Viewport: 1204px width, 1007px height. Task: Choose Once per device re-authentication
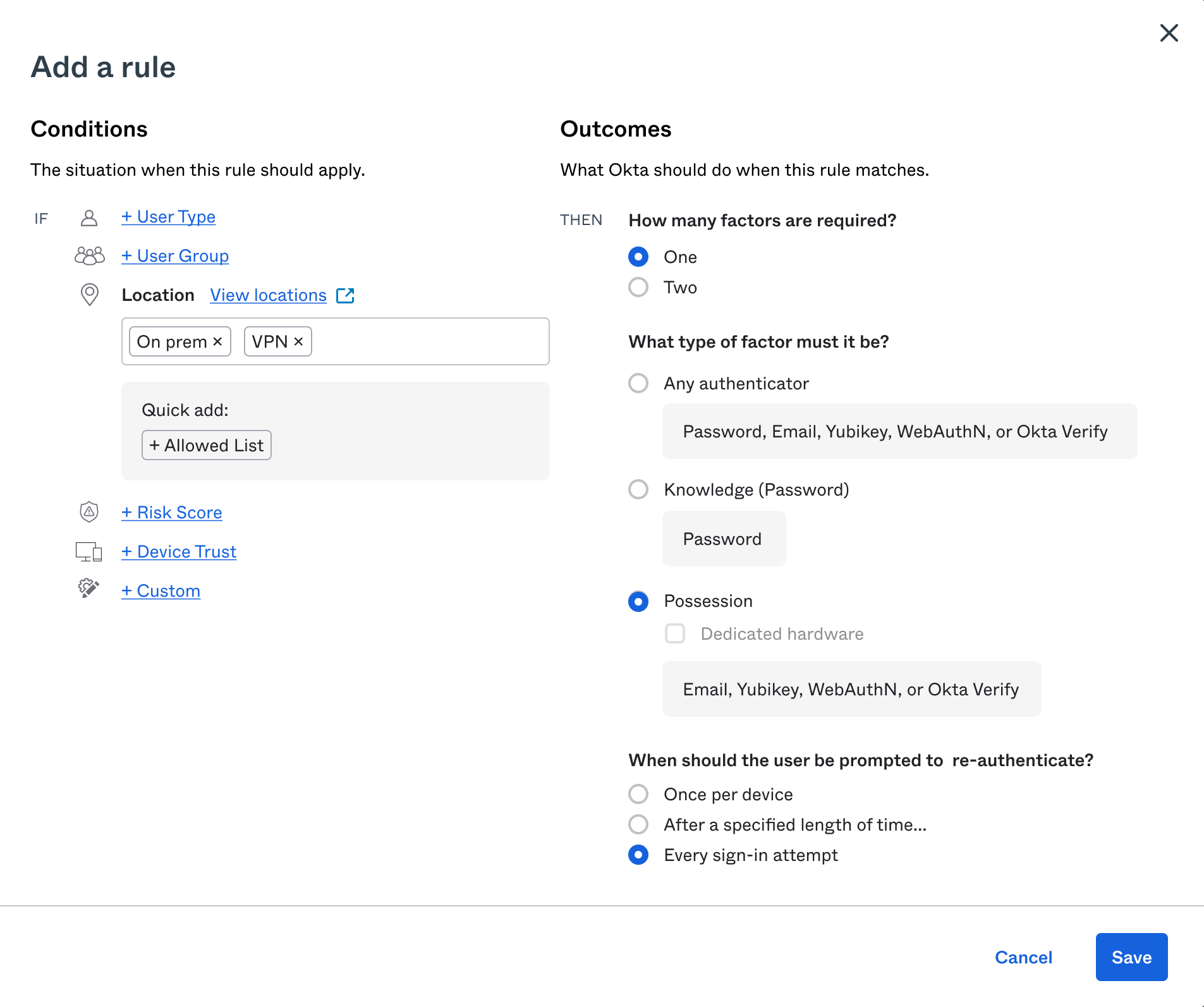coord(638,794)
